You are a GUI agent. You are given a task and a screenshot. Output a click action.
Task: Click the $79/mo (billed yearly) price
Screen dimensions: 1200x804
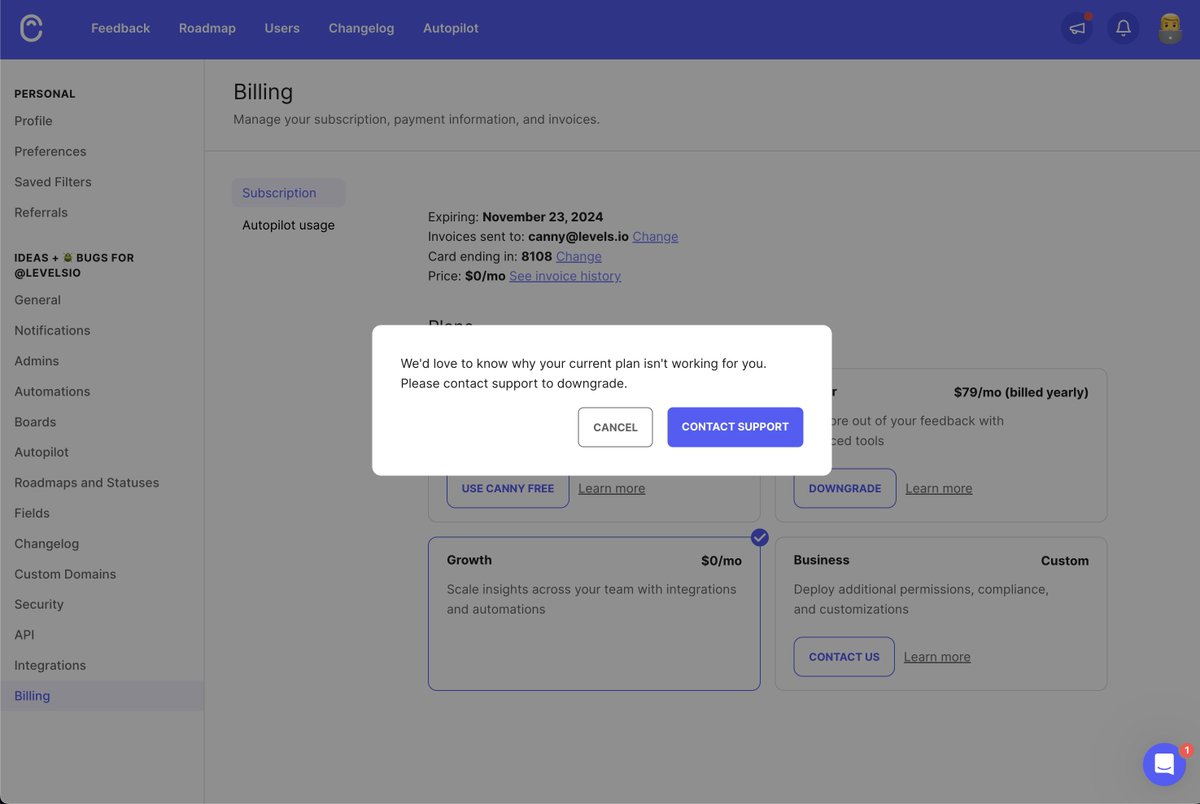[1021, 392]
